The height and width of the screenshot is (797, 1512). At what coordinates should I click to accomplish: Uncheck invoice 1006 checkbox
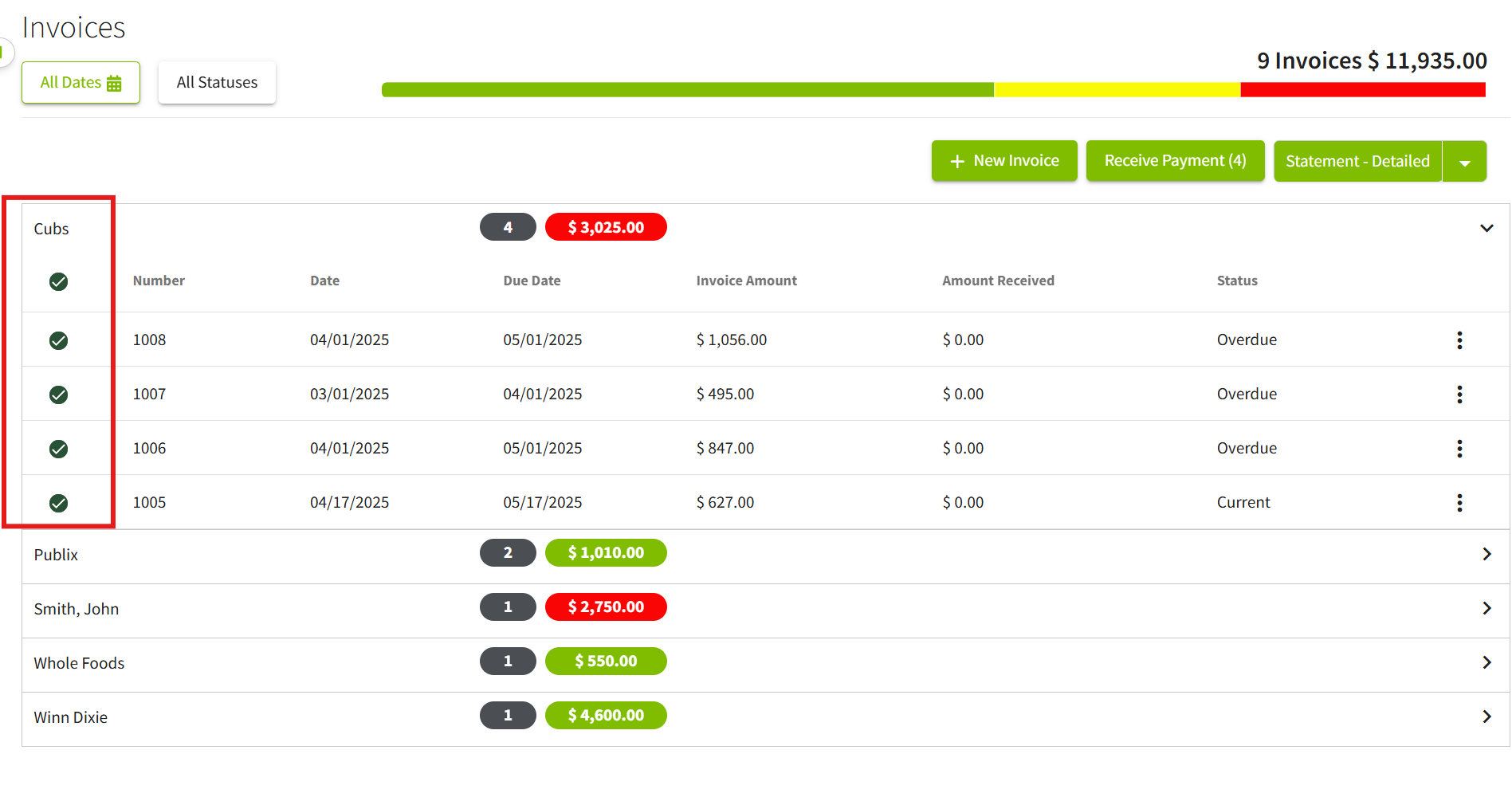pyautogui.click(x=58, y=449)
